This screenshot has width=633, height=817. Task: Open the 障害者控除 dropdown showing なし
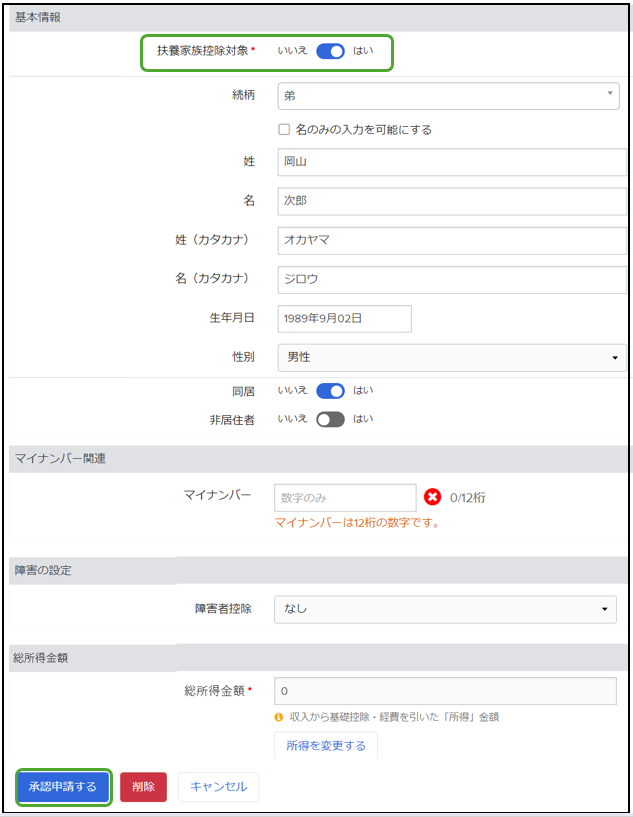445,609
